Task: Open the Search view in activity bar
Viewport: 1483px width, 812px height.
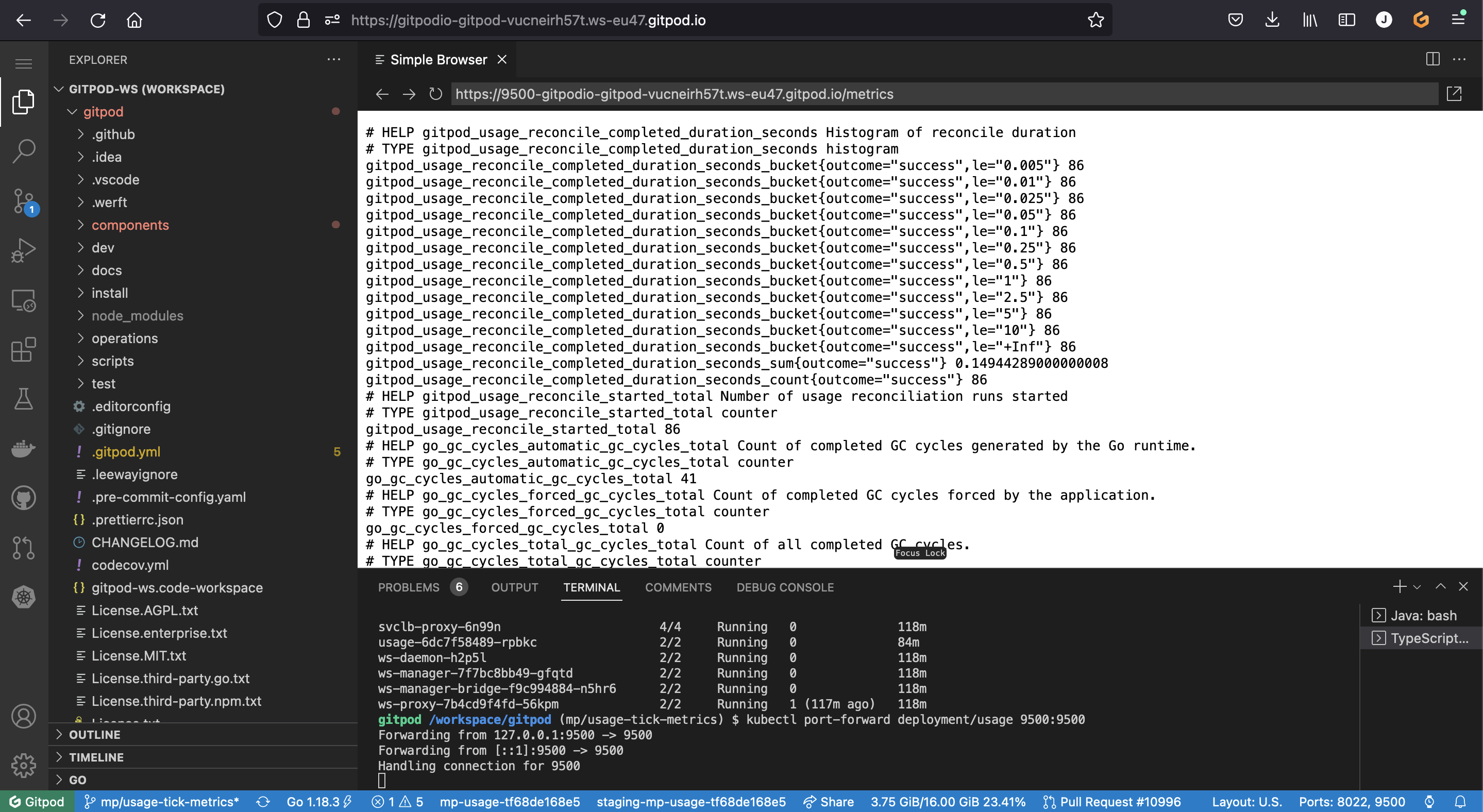Action: [x=24, y=151]
